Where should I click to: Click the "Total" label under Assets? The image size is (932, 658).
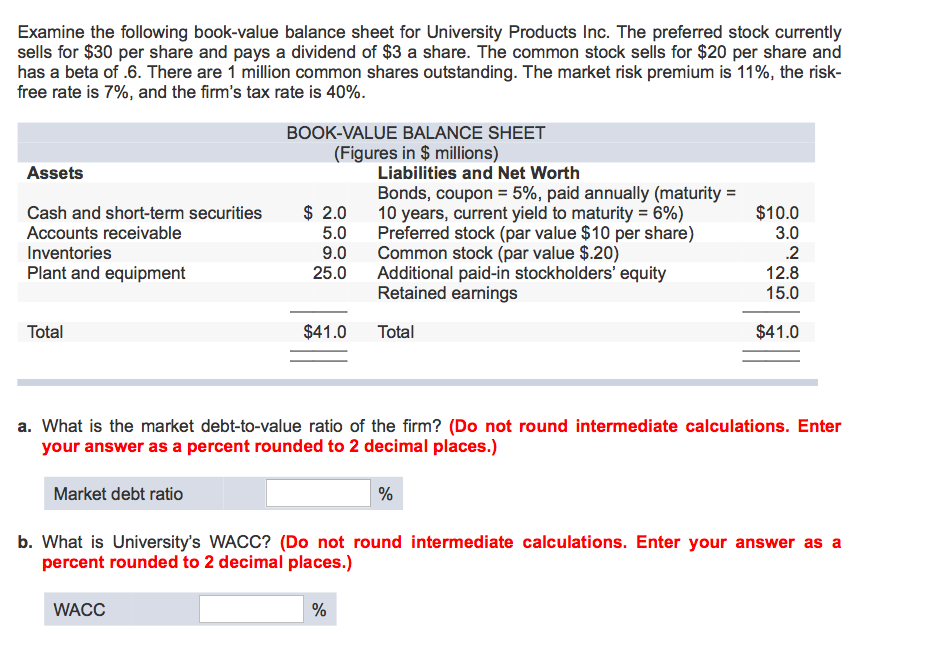[x=45, y=332]
